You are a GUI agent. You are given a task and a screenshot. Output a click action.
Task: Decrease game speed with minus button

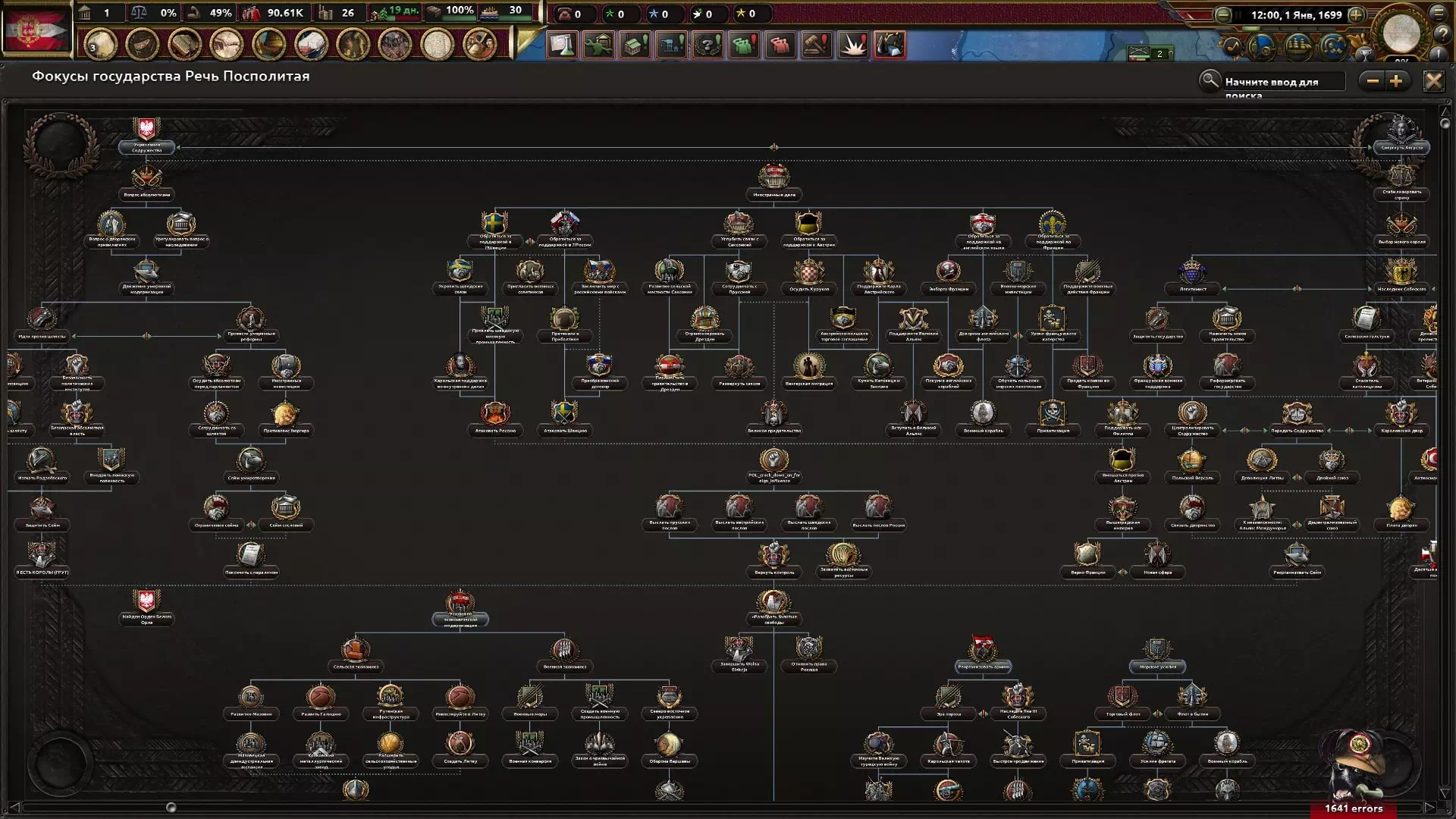1222,14
